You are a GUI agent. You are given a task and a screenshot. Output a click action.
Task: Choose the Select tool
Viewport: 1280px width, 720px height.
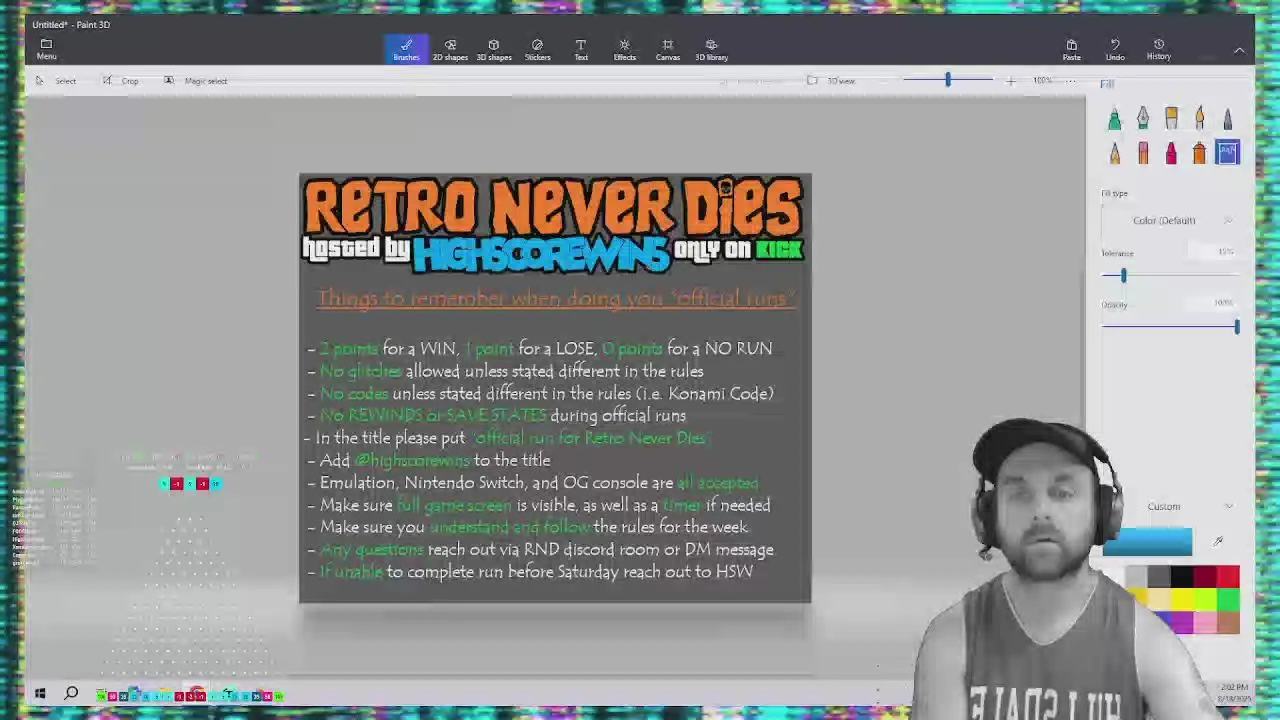(x=56, y=81)
